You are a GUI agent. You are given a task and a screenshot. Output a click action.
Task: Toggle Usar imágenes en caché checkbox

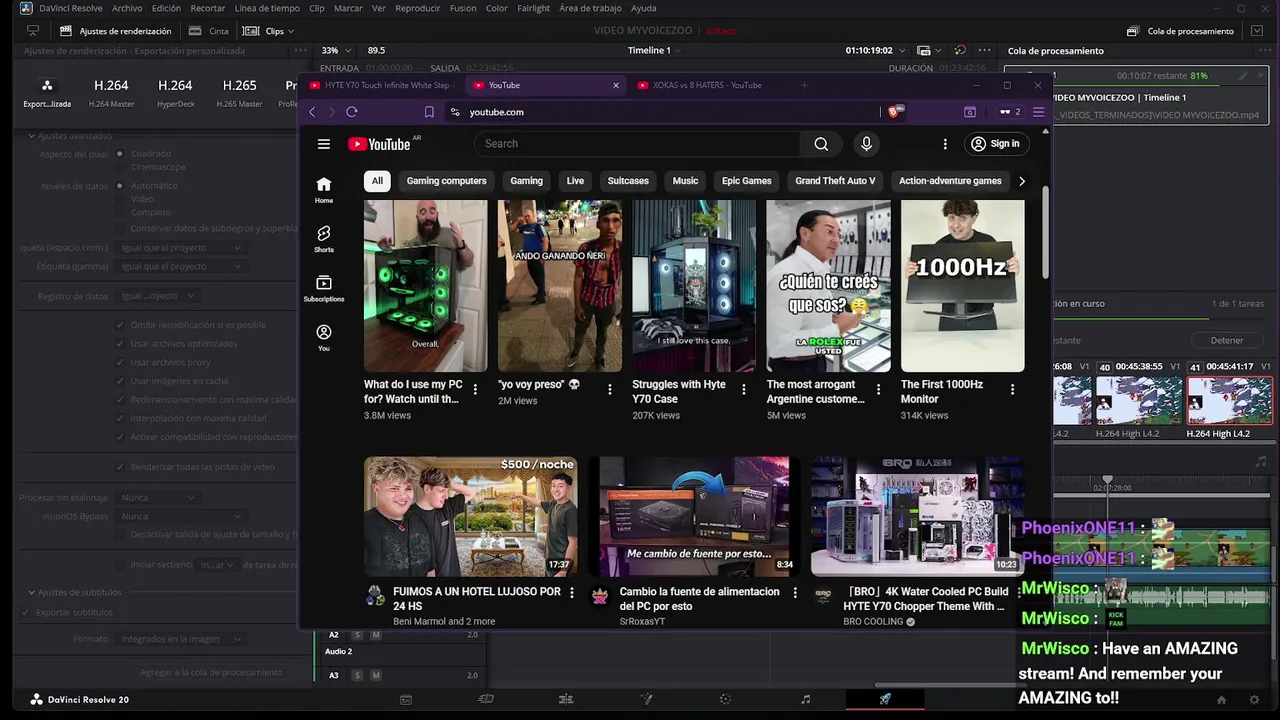click(120, 381)
